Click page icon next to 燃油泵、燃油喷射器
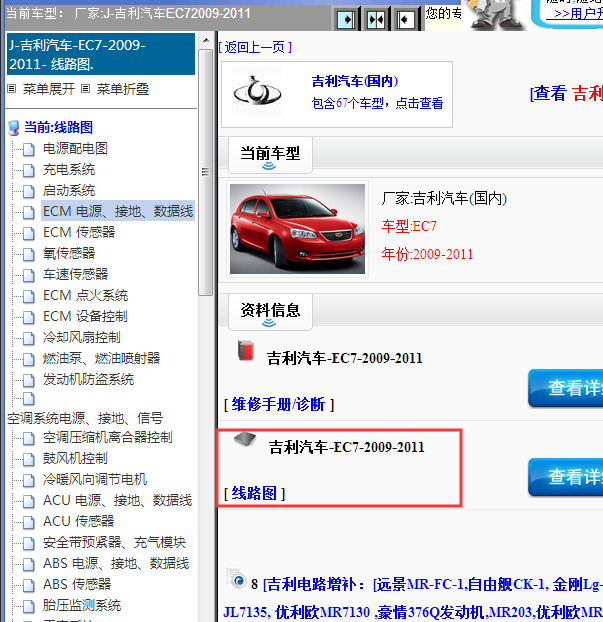Image resolution: width=603 pixels, height=622 pixels. click(x=28, y=359)
